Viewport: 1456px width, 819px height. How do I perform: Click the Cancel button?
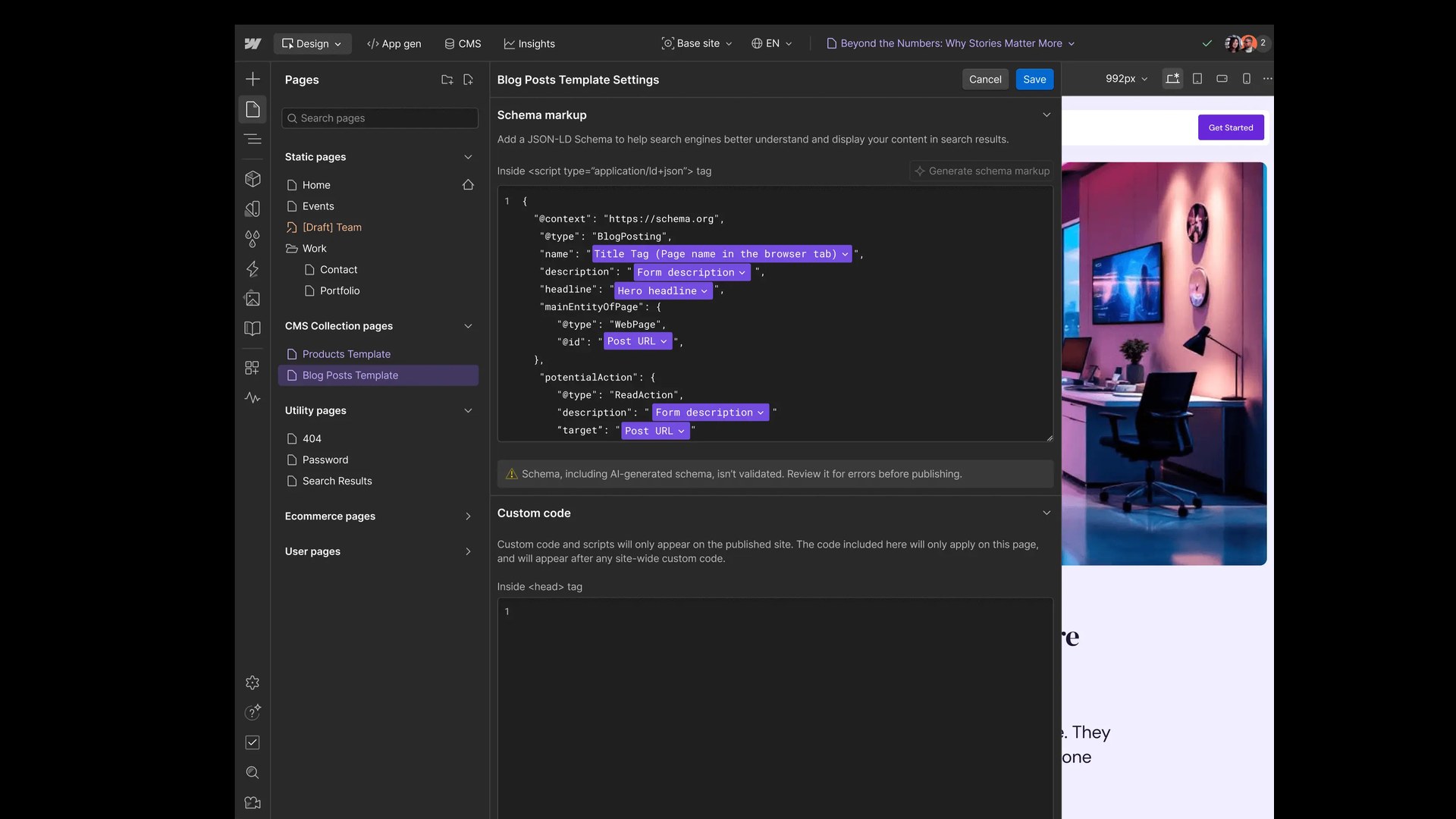coord(985,79)
